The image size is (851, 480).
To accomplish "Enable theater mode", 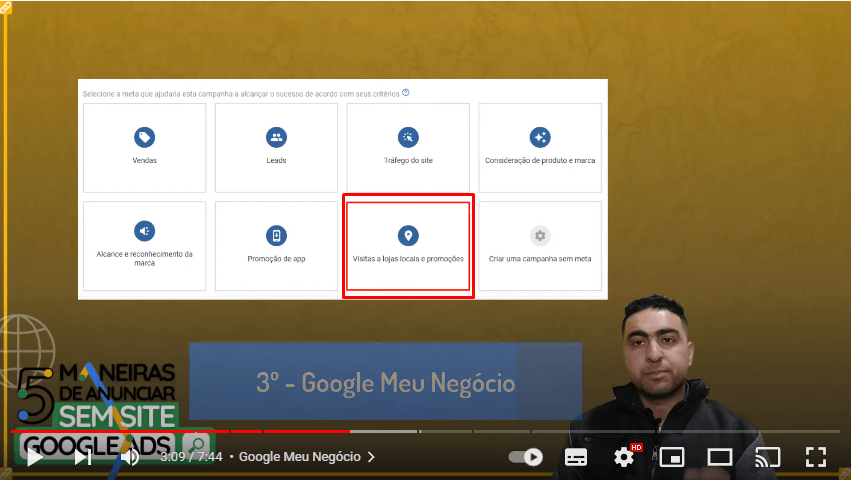I will tap(720, 457).
